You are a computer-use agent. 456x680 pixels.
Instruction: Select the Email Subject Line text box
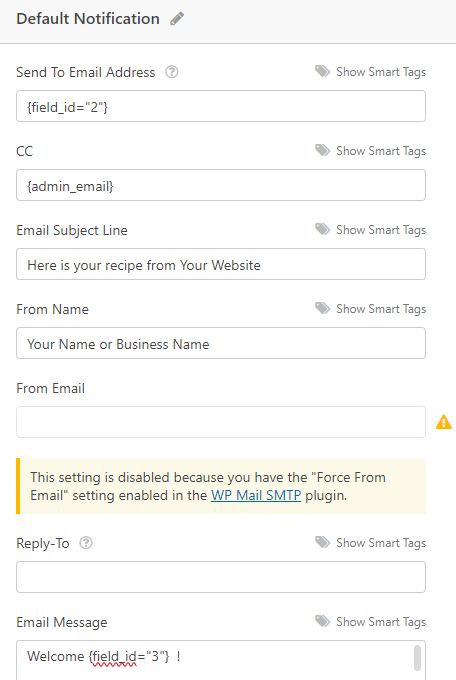tap(221, 264)
